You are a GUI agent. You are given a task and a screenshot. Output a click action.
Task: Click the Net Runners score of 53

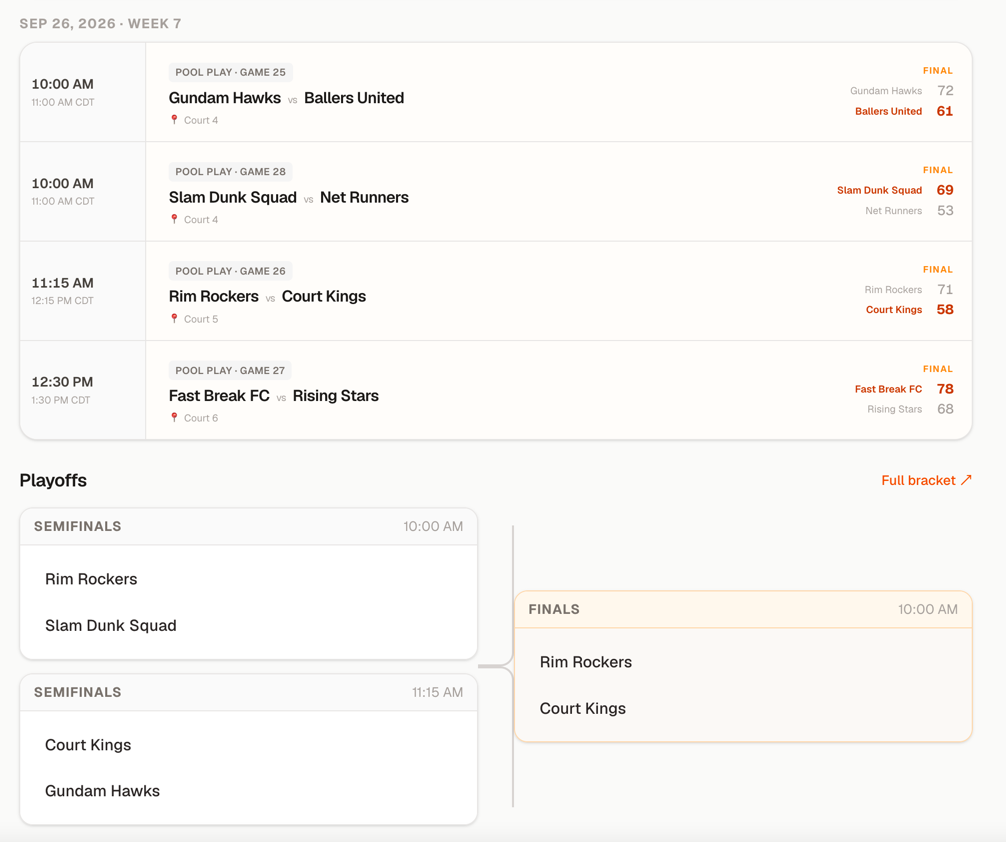[x=945, y=210]
